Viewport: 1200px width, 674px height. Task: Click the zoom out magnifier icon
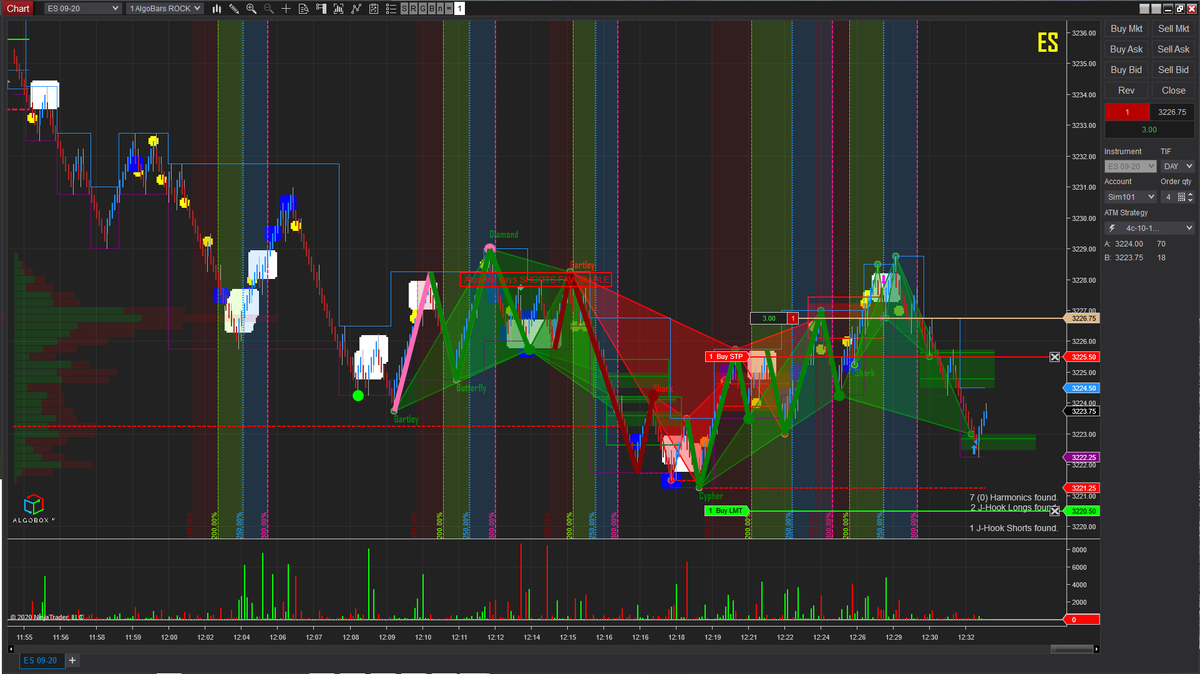(x=269, y=9)
